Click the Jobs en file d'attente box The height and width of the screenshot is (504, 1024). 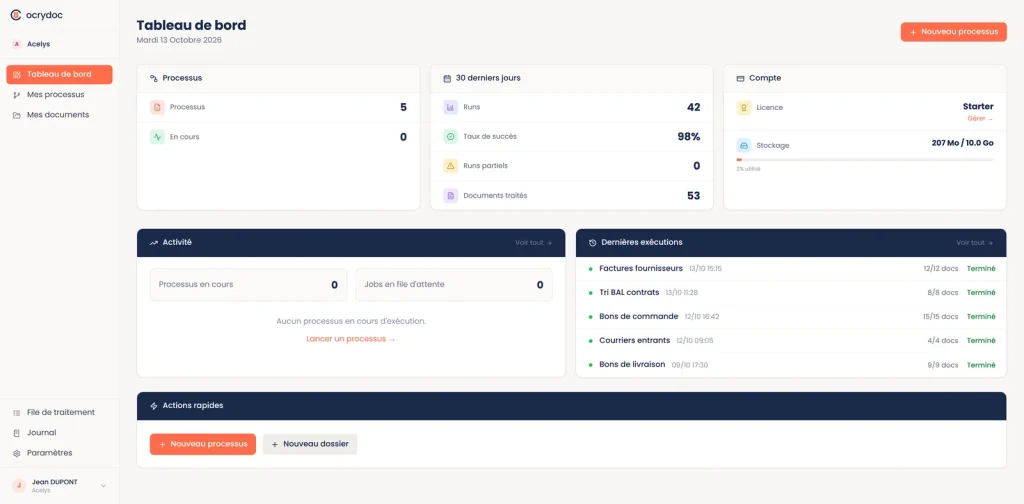454,285
